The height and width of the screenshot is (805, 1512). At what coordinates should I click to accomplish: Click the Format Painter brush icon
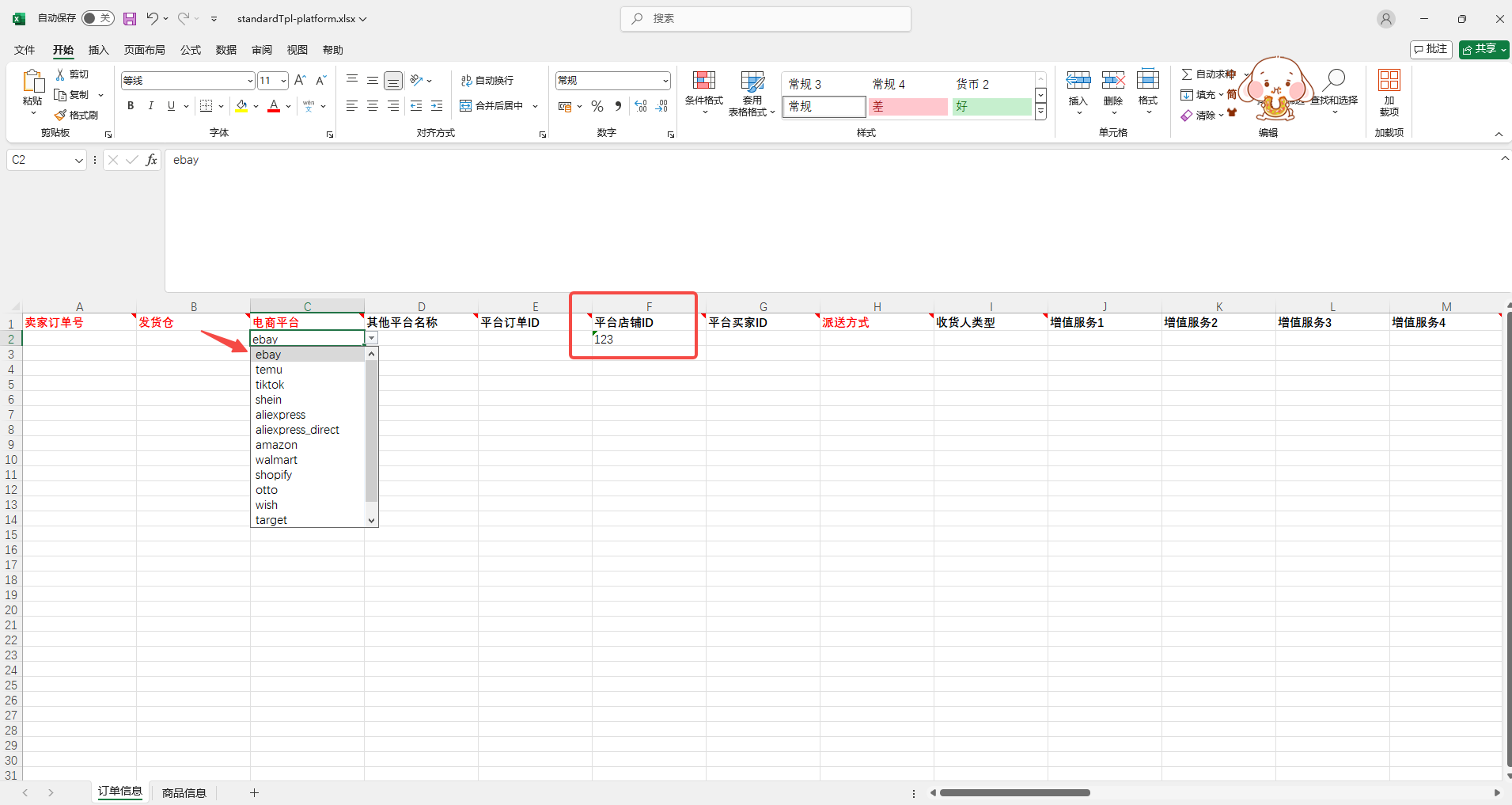pos(60,115)
